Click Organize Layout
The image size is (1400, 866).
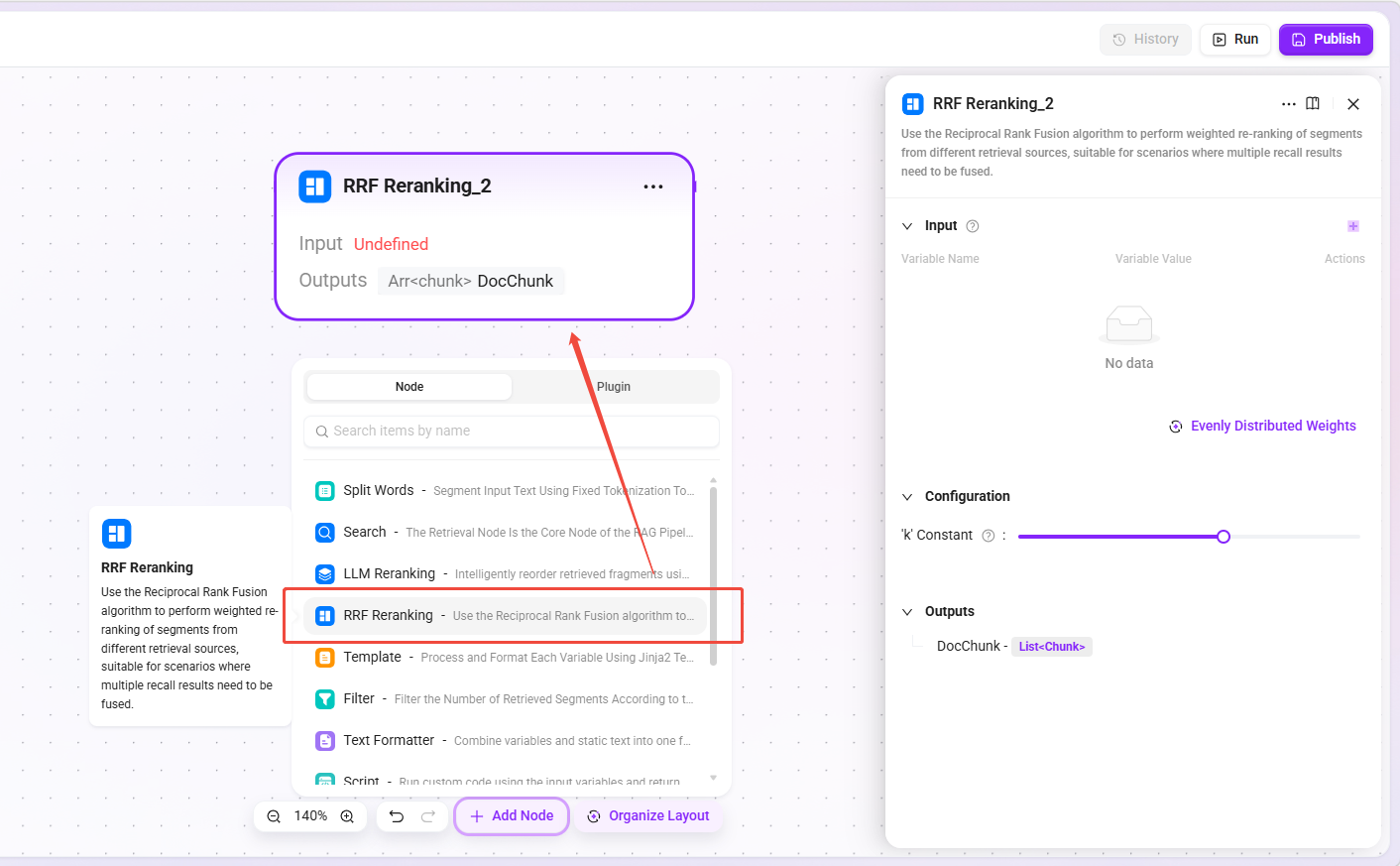coord(648,816)
